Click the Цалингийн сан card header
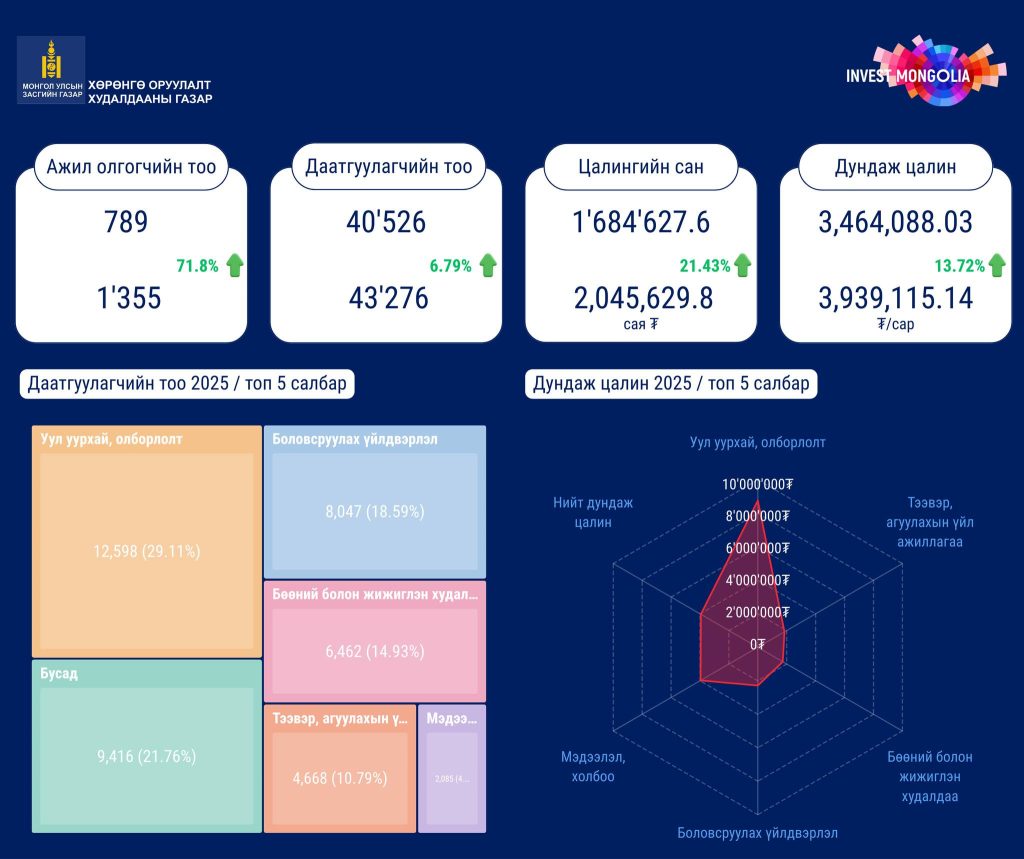The image size is (1024, 859). point(641,167)
